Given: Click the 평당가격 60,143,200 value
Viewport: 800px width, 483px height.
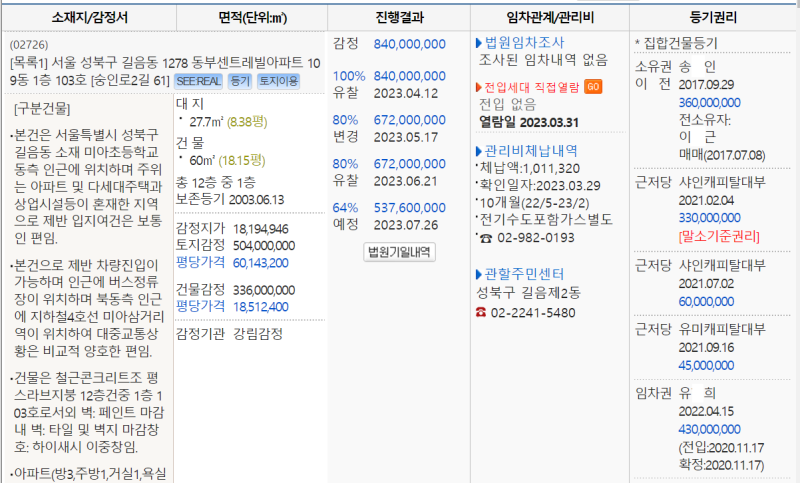Looking at the screenshot, I should [261, 263].
